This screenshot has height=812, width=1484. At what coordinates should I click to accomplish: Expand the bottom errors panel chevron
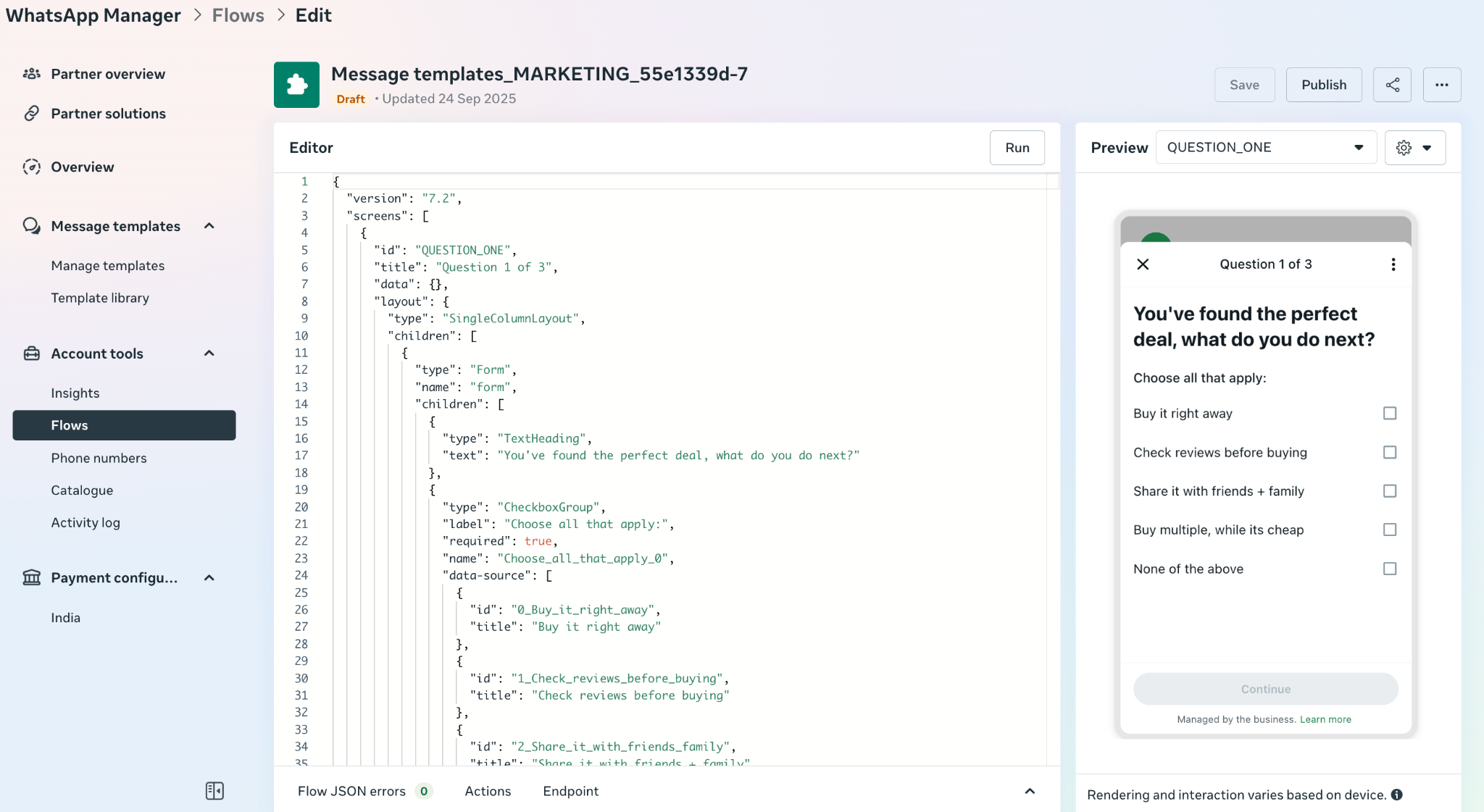[x=1029, y=791]
